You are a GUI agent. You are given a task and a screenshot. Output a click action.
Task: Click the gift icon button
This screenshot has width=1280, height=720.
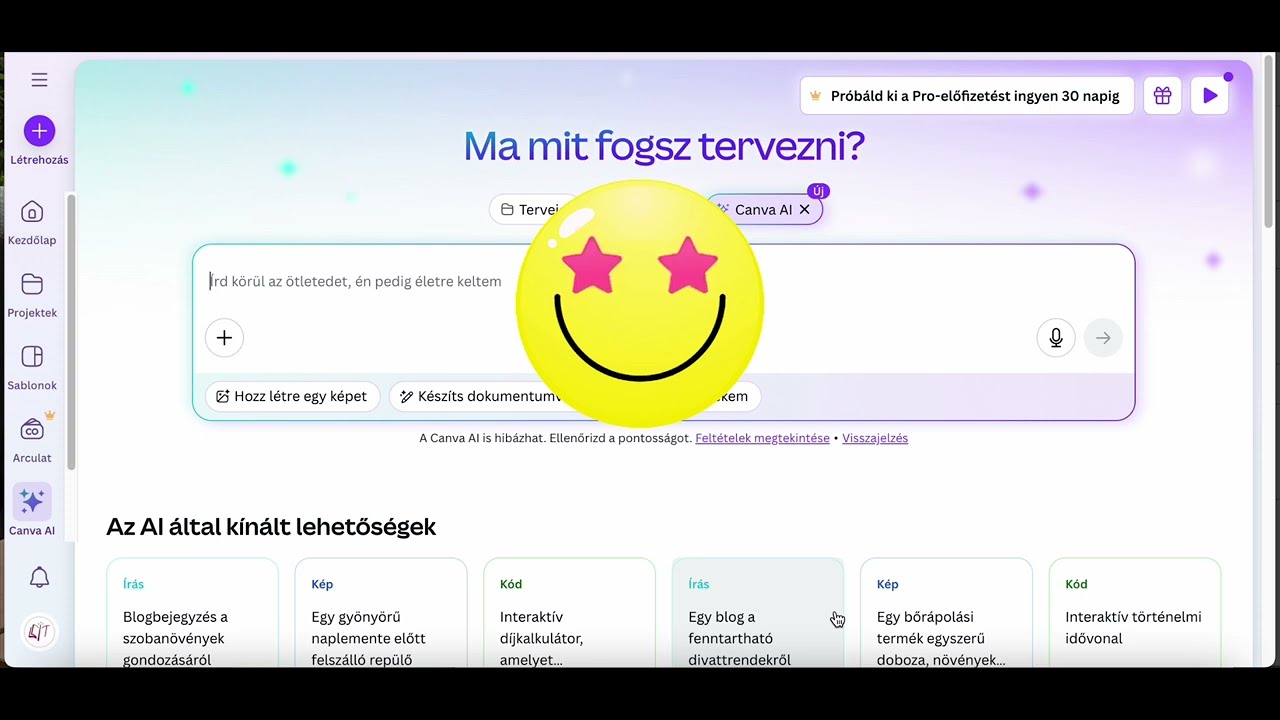[x=1162, y=96]
